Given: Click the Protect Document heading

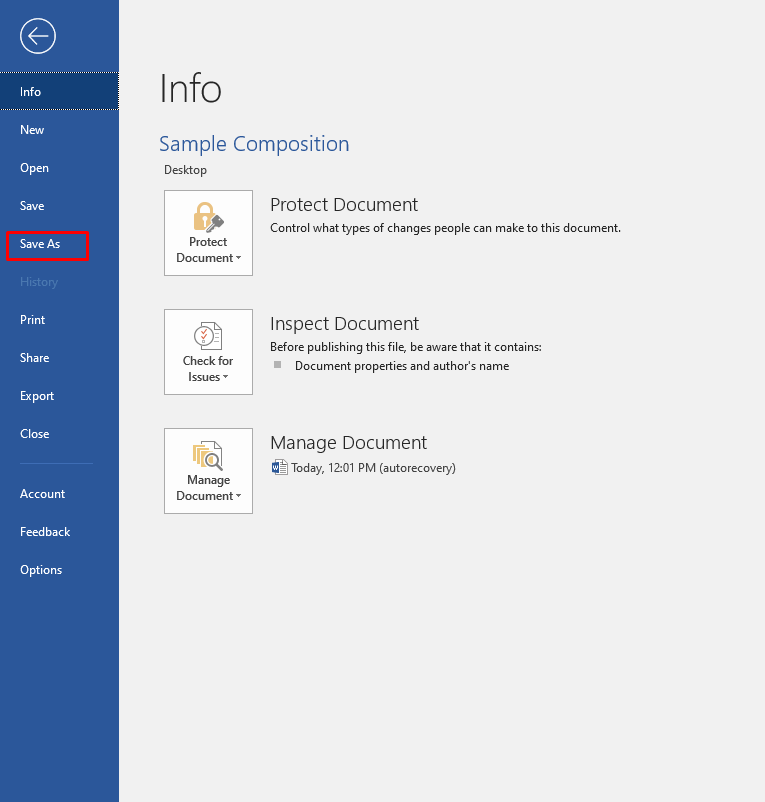Looking at the screenshot, I should click(344, 205).
